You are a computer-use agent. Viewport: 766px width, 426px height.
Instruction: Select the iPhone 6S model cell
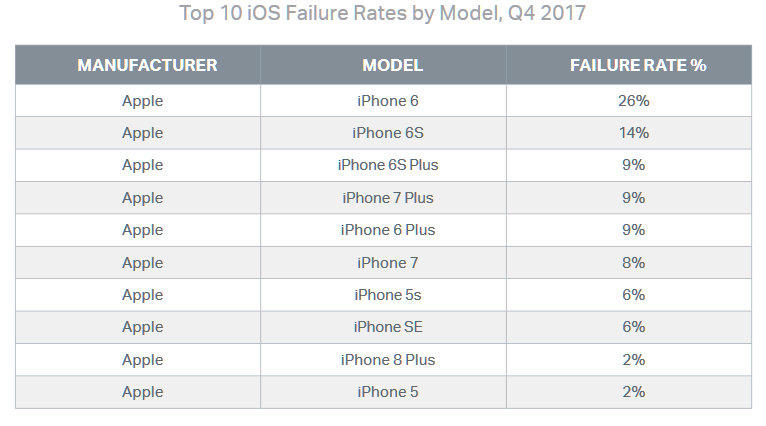pyautogui.click(x=388, y=133)
